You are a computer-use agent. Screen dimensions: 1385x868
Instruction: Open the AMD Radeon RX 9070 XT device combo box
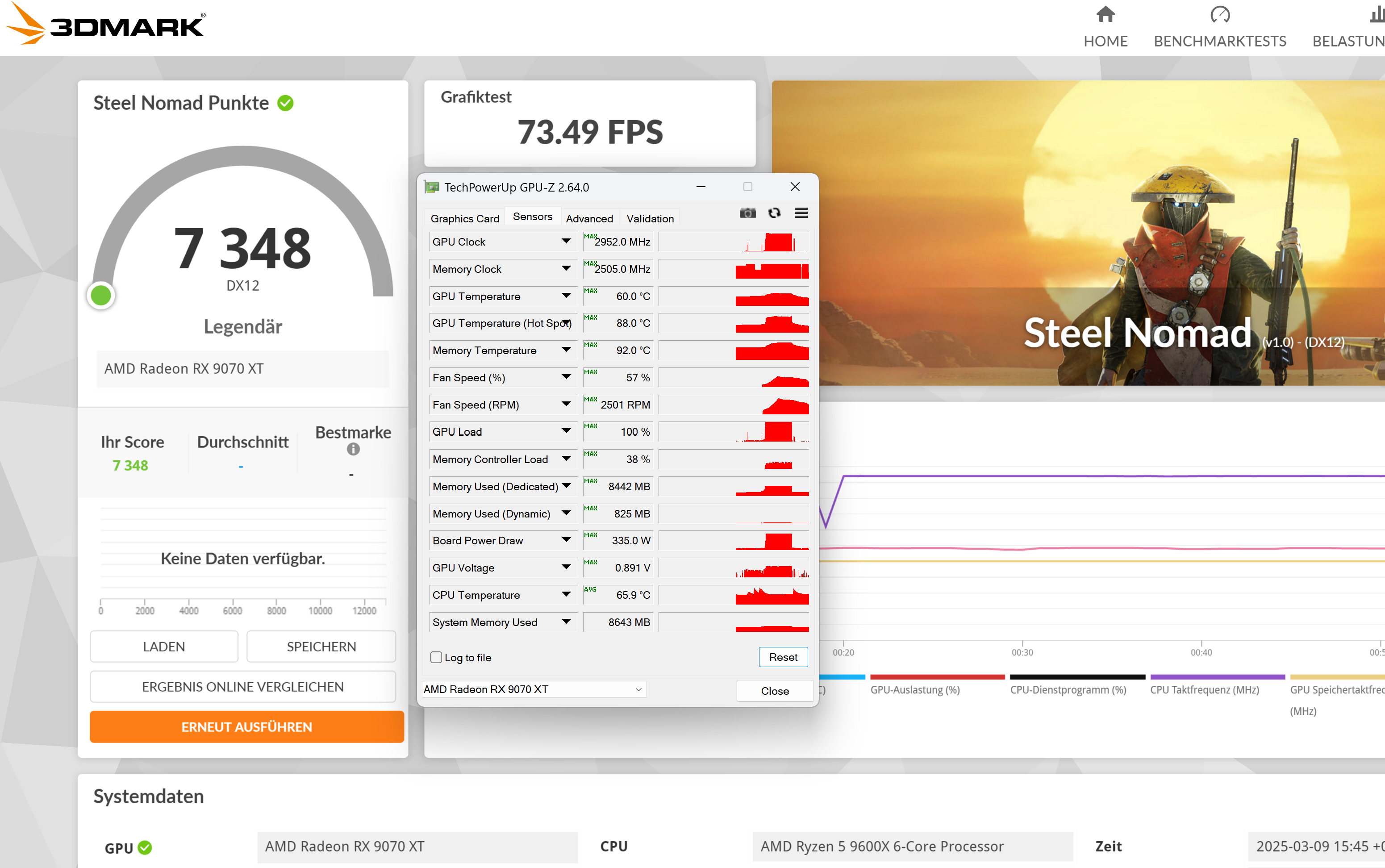pyautogui.click(x=534, y=689)
